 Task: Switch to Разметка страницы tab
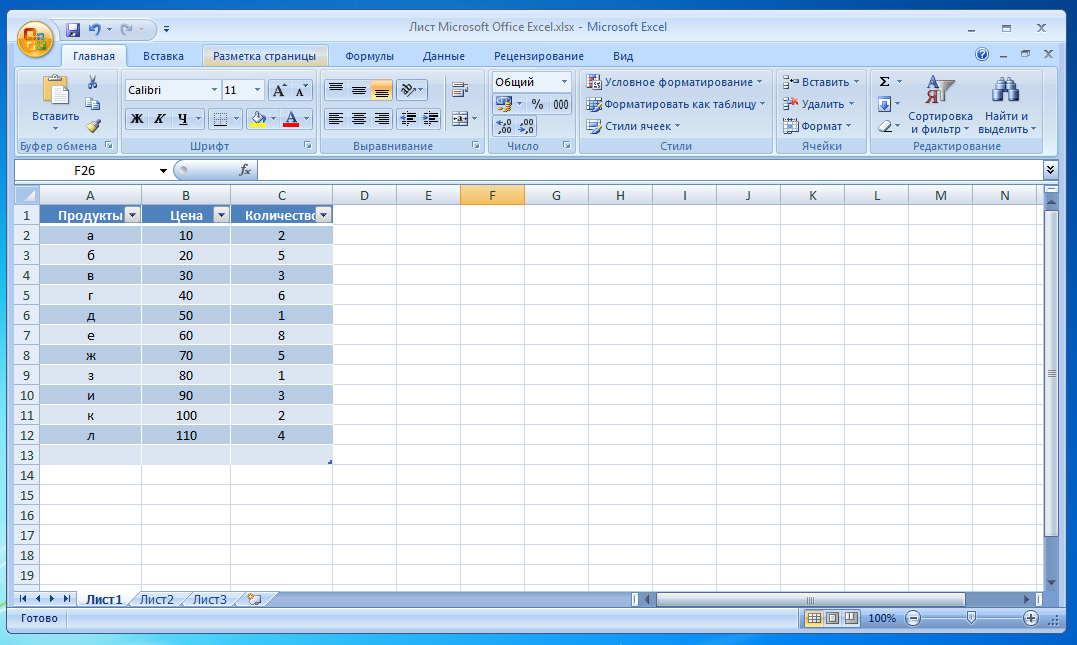pyautogui.click(x=264, y=56)
